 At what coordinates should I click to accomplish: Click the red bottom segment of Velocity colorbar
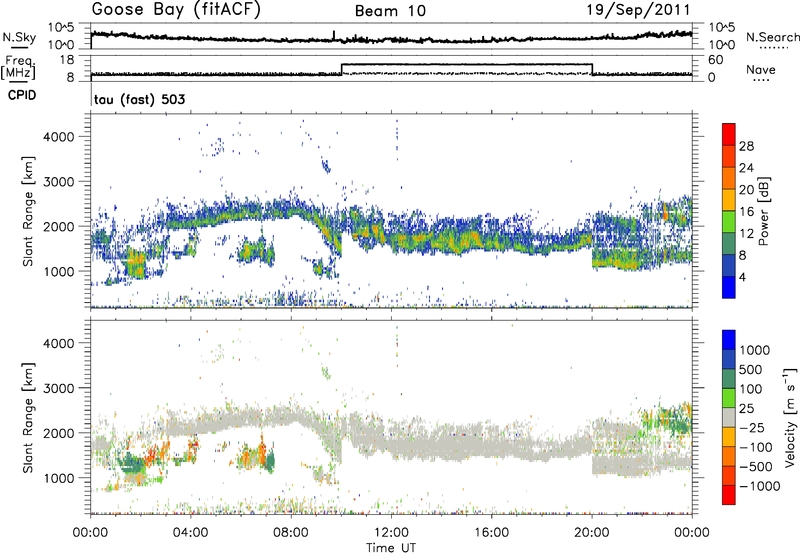(x=729, y=495)
